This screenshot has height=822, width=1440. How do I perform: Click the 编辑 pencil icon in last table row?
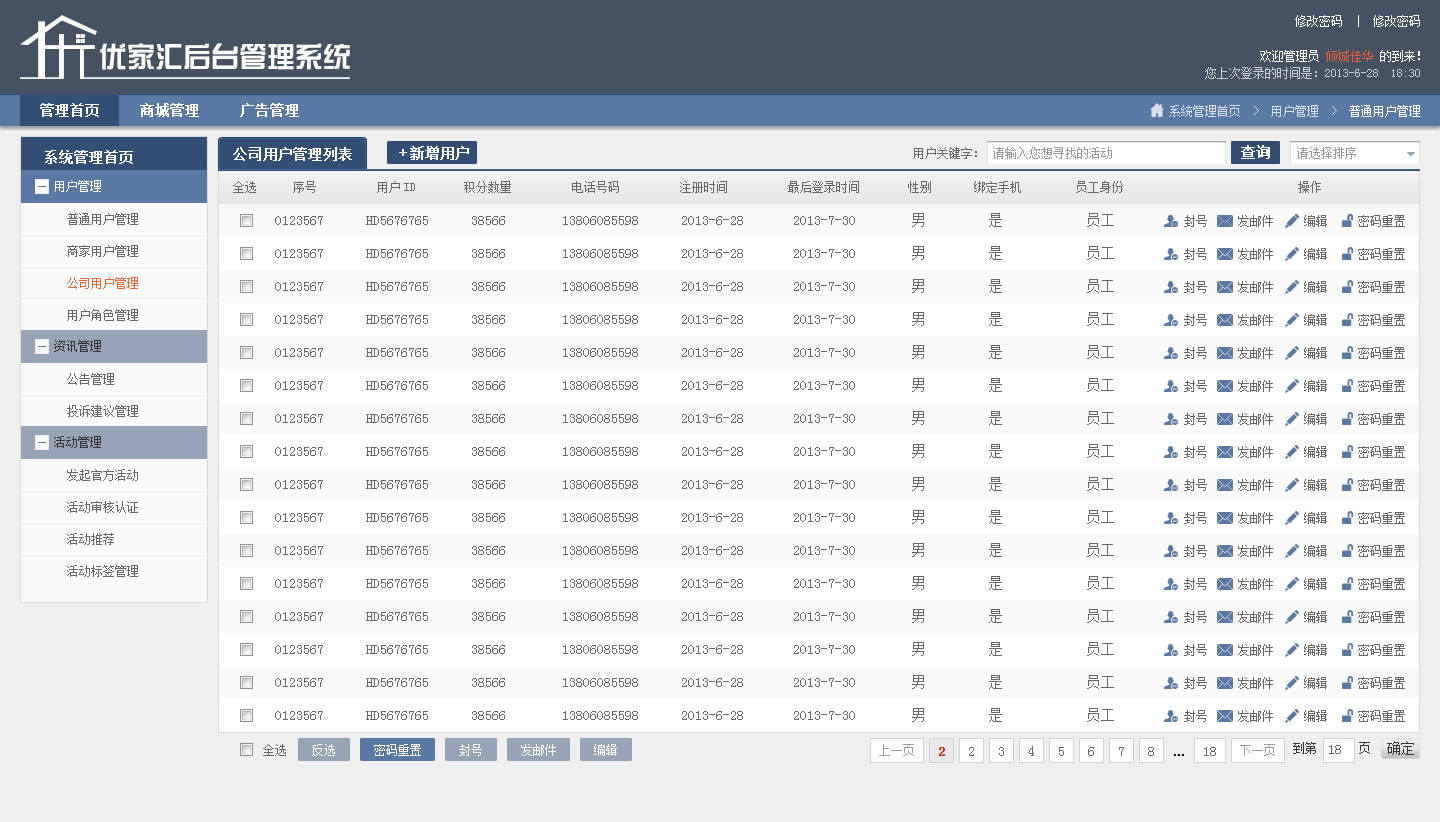point(1292,716)
